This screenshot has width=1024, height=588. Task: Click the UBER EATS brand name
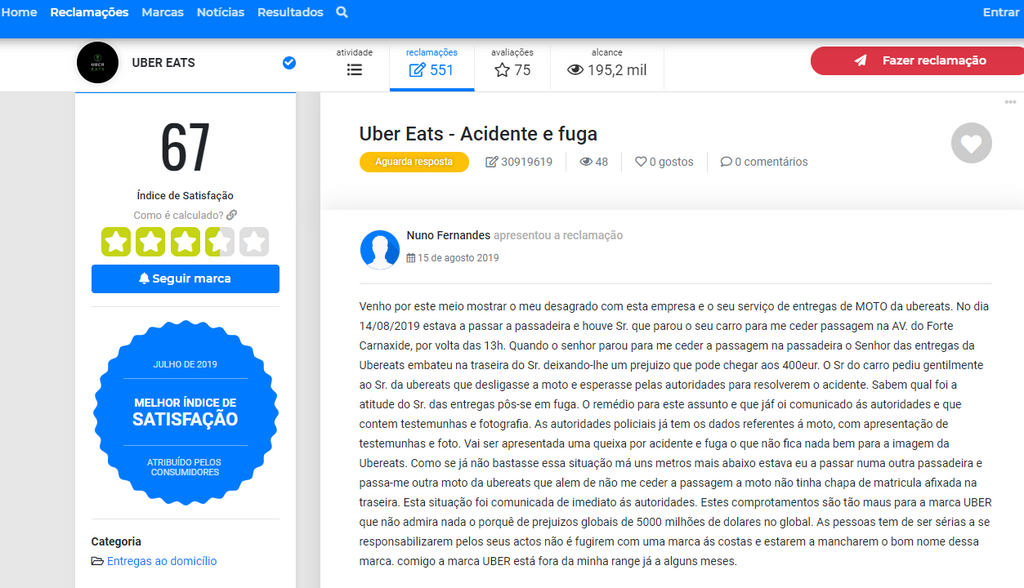point(163,63)
